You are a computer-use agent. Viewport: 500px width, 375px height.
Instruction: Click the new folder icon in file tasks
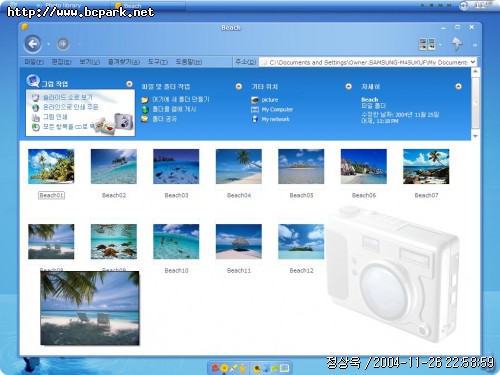point(145,100)
